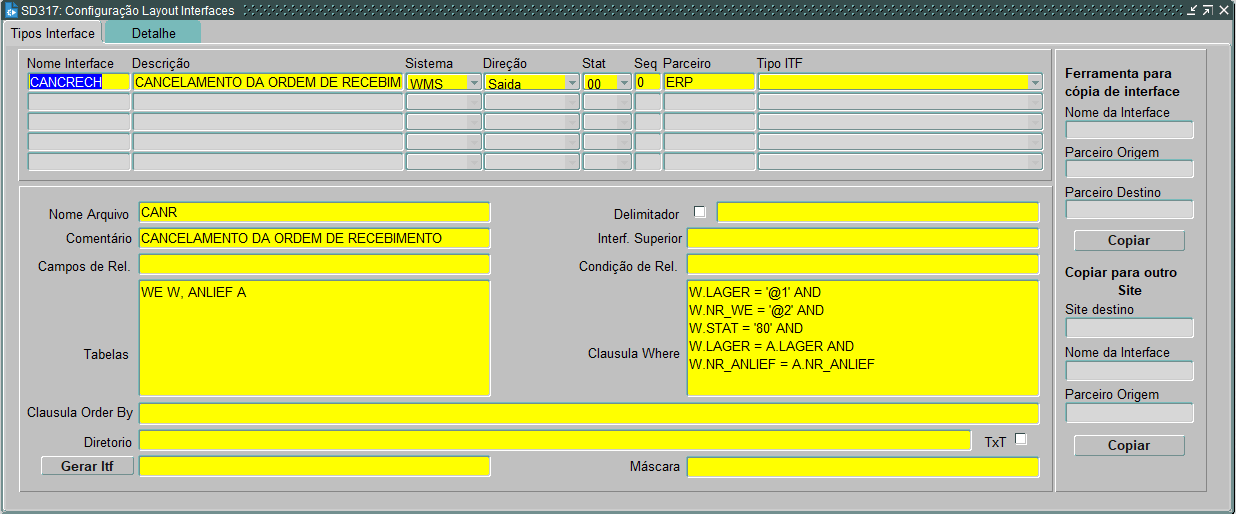Image resolution: width=1236 pixels, height=514 pixels.
Task: Click the Parceiro Origem field below Site destino
Action: [x=1130, y=413]
